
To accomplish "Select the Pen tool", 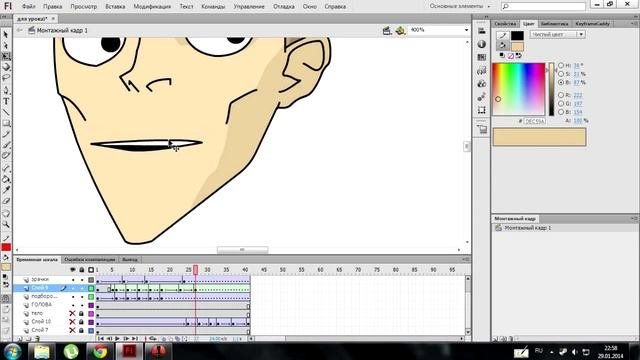I will [6, 90].
